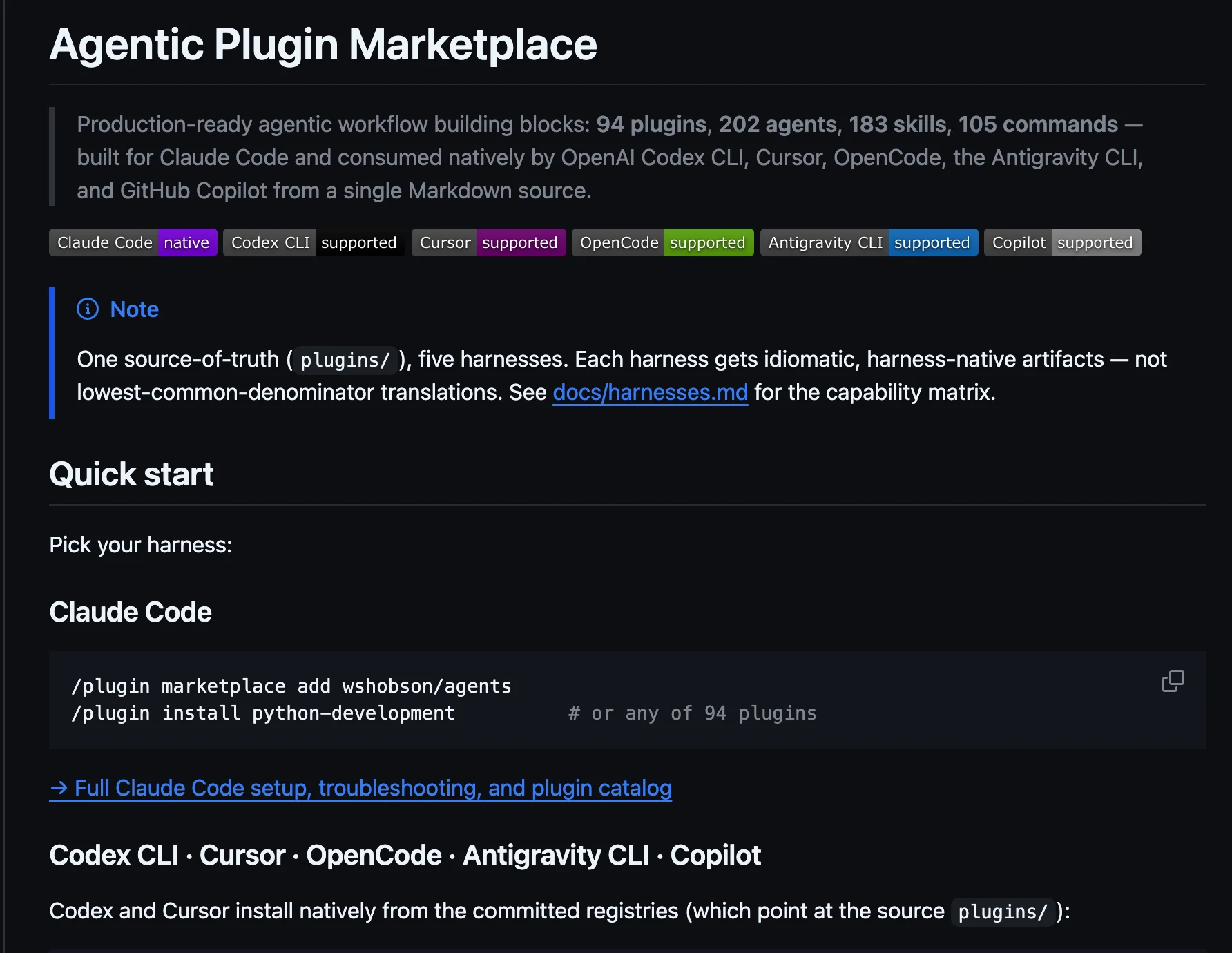
Task: Click the OpenCode supported badge
Action: point(663,242)
